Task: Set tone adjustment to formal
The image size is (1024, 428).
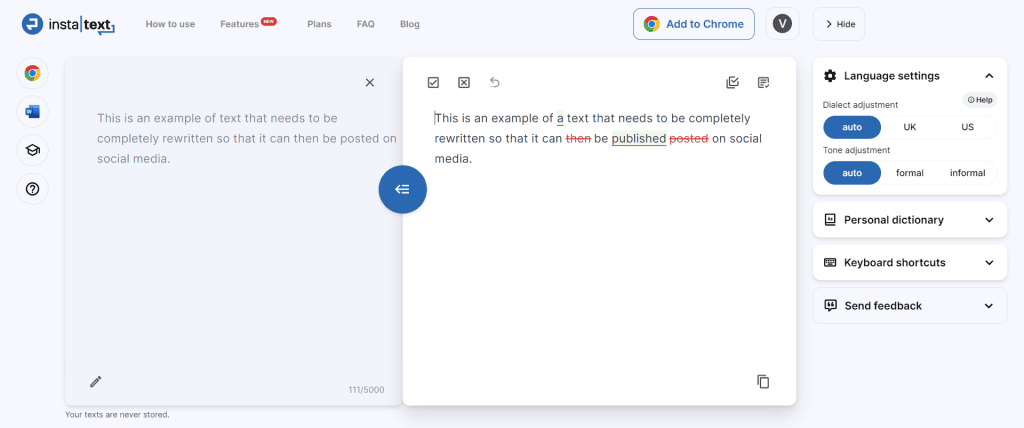Action: pyautogui.click(x=910, y=173)
